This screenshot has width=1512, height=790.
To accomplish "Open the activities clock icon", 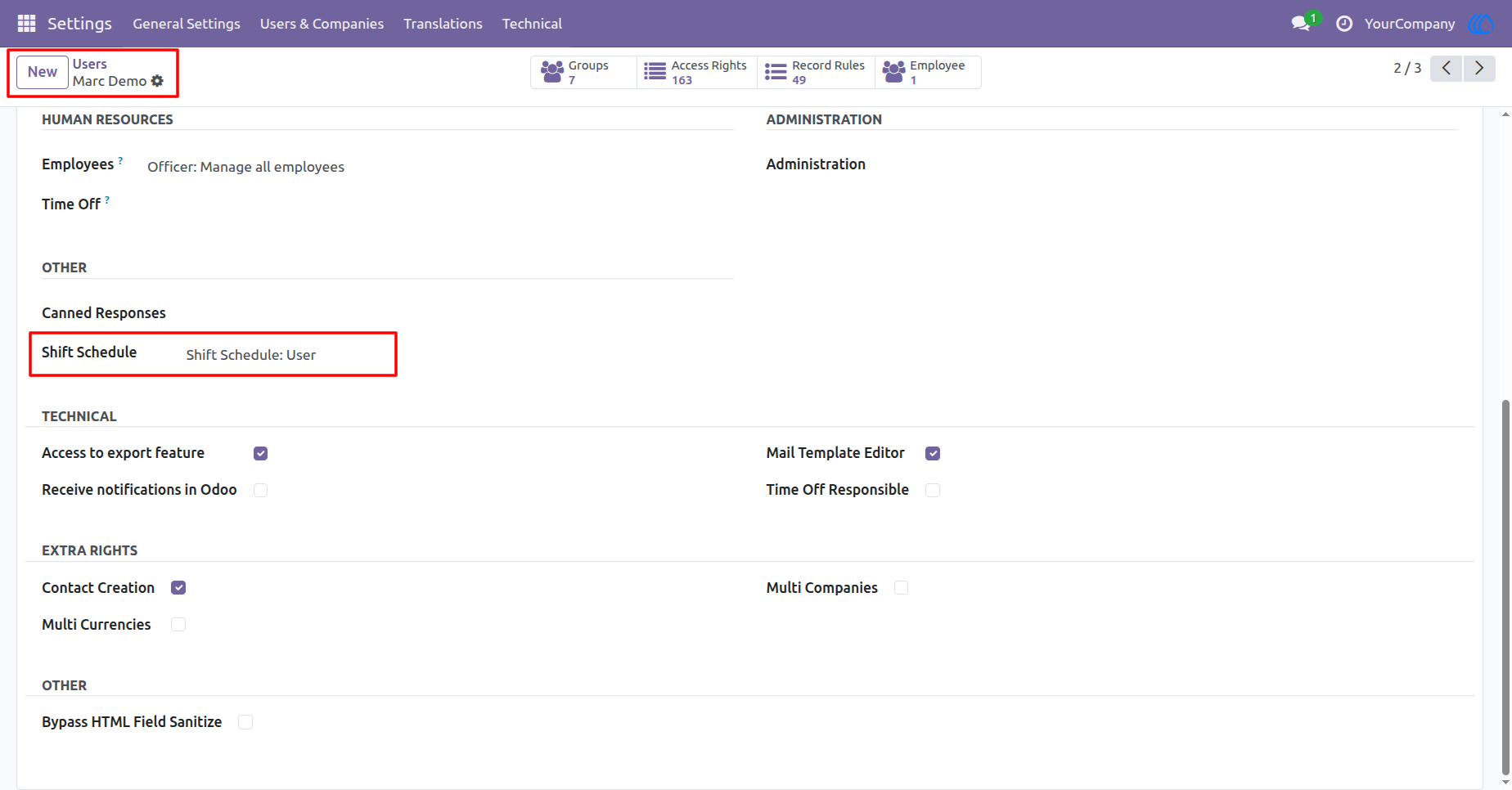I will pyautogui.click(x=1344, y=24).
